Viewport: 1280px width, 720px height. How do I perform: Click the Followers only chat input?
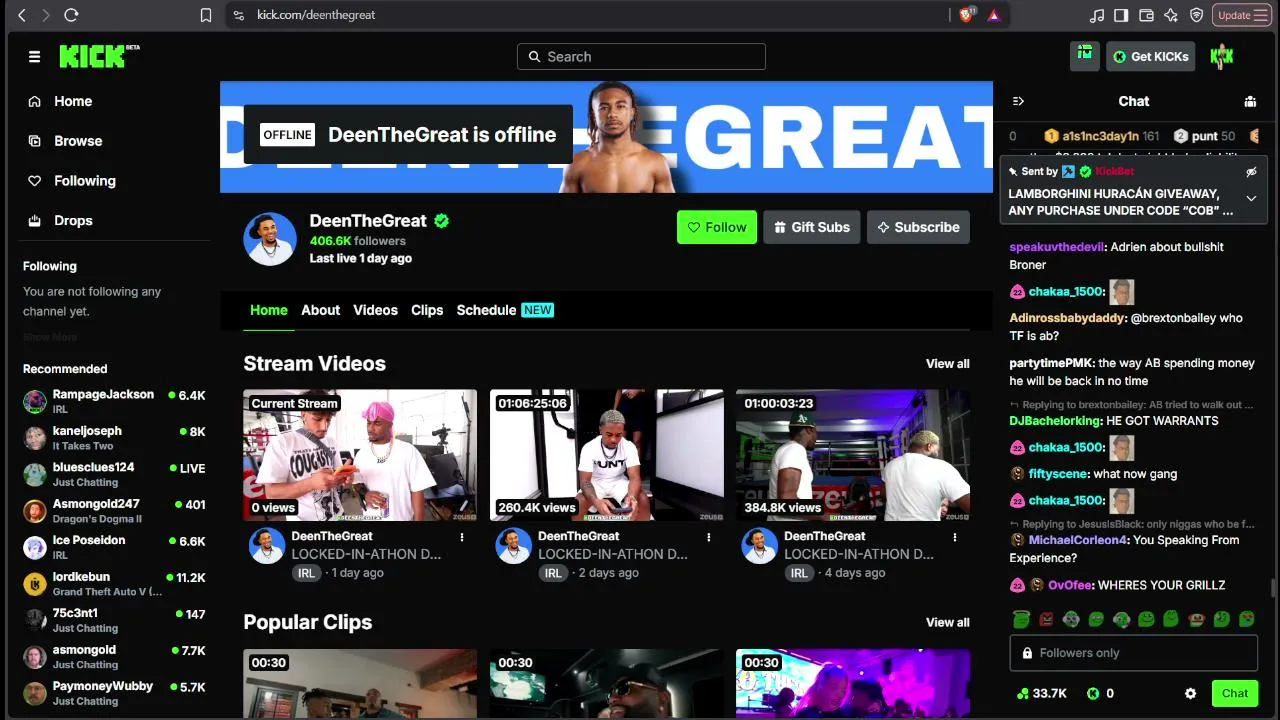click(x=1134, y=653)
